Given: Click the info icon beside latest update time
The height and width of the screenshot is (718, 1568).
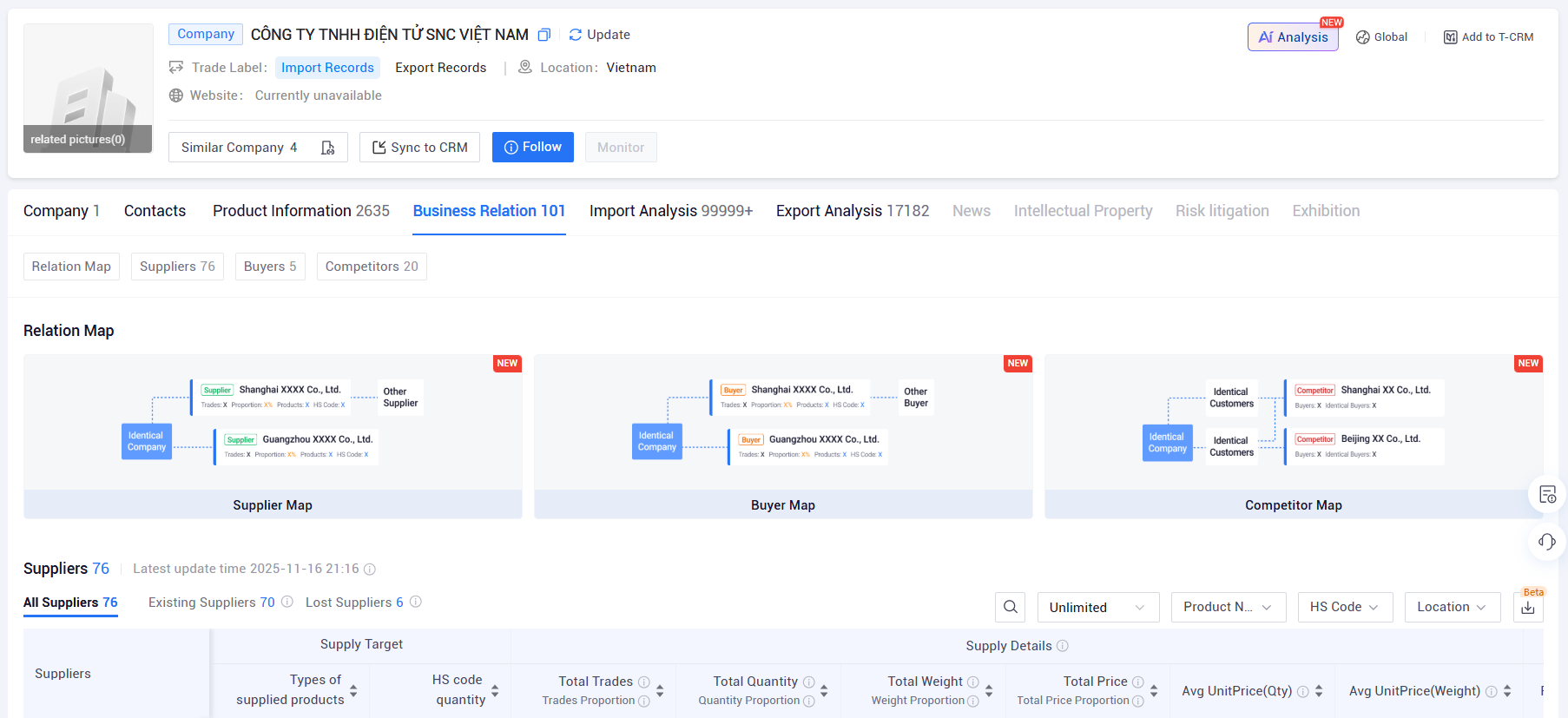Looking at the screenshot, I should (370, 570).
